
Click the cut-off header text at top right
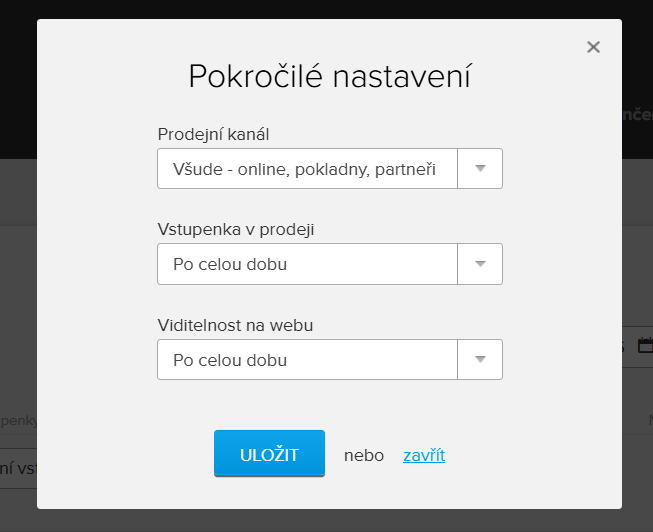tap(636, 115)
